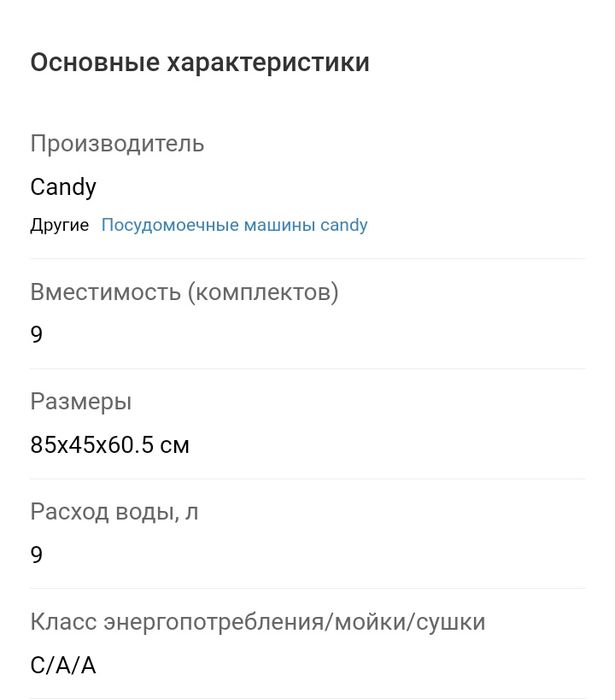Click the Candy manufacturer value
615x700 pixels.
tap(63, 186)
